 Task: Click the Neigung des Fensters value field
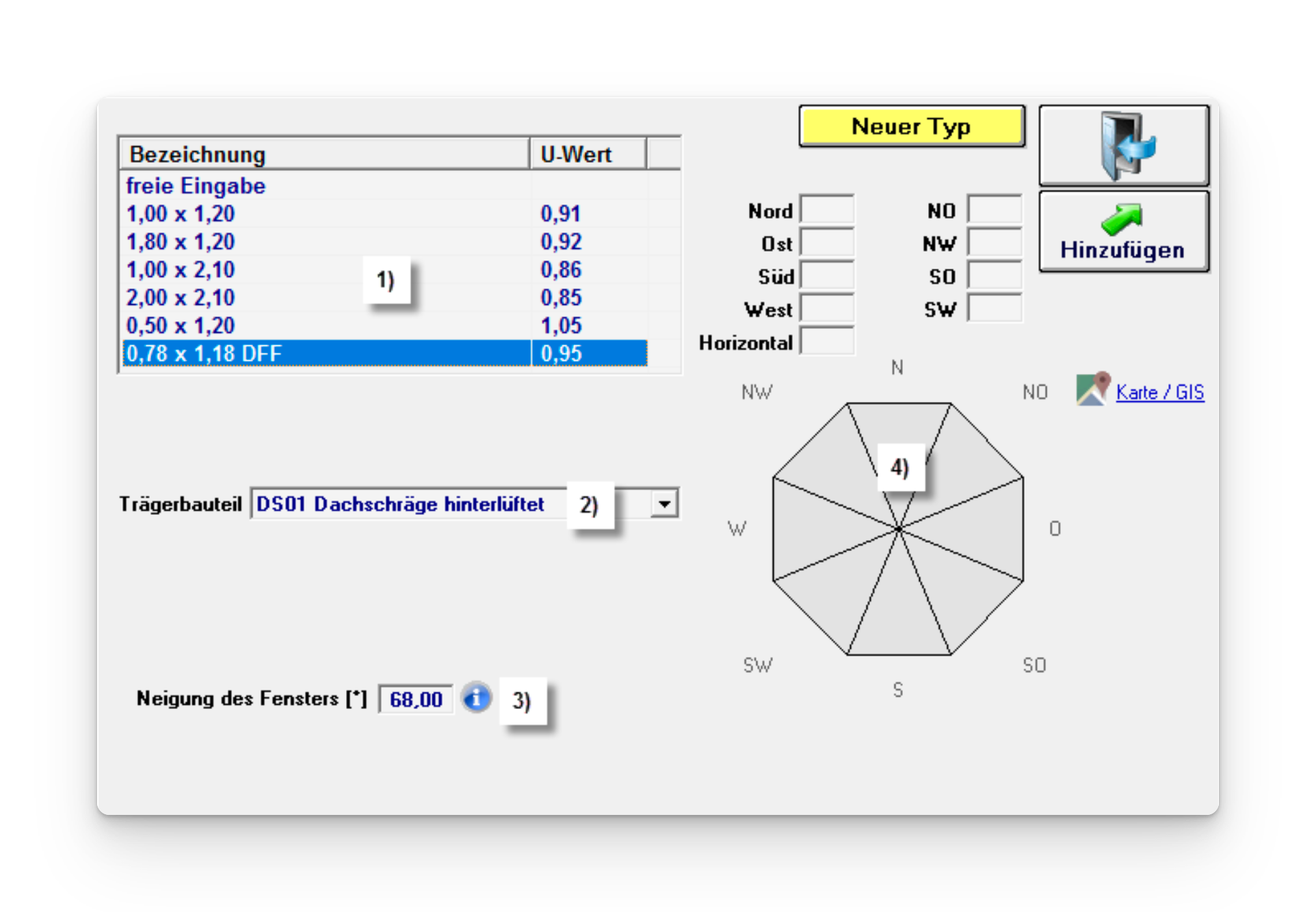point(415,699)
